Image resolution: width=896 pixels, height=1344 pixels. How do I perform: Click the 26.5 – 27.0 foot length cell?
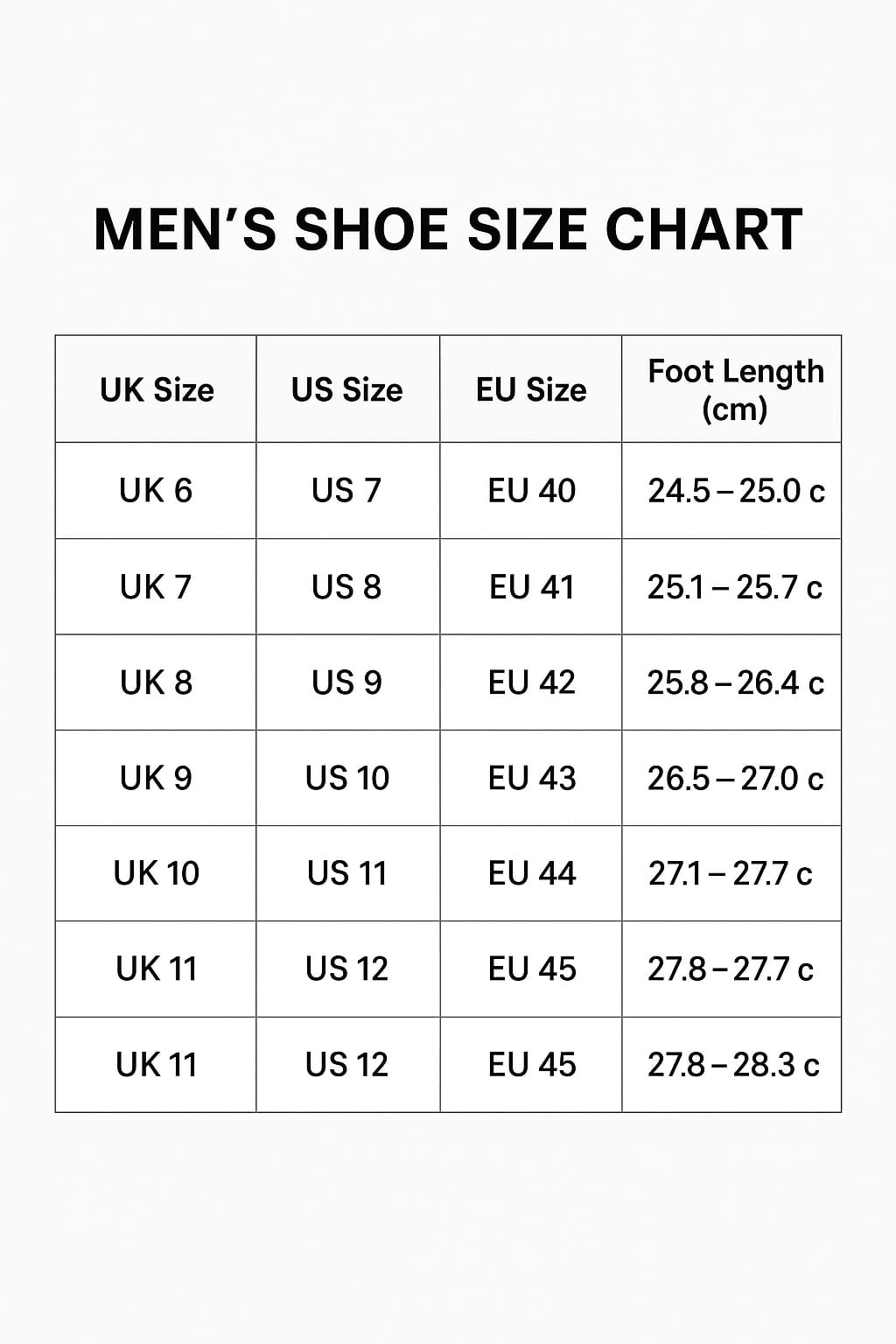tap(735, 778)
